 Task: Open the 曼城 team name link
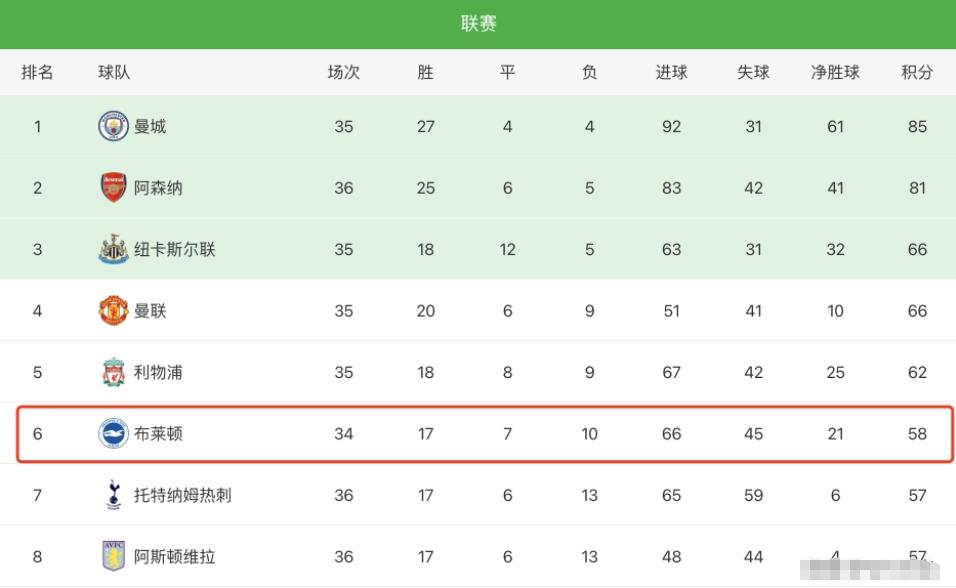(150, 127)
